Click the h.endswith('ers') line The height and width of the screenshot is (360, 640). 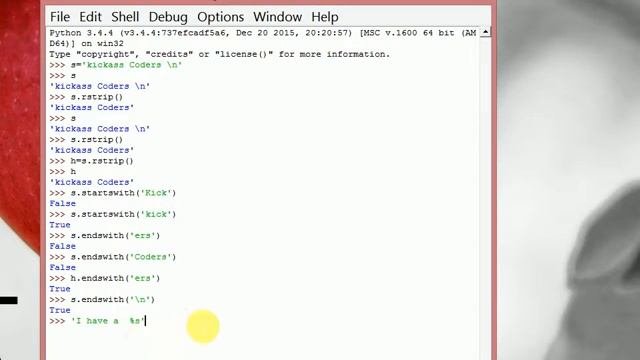[x=105, y=278]
